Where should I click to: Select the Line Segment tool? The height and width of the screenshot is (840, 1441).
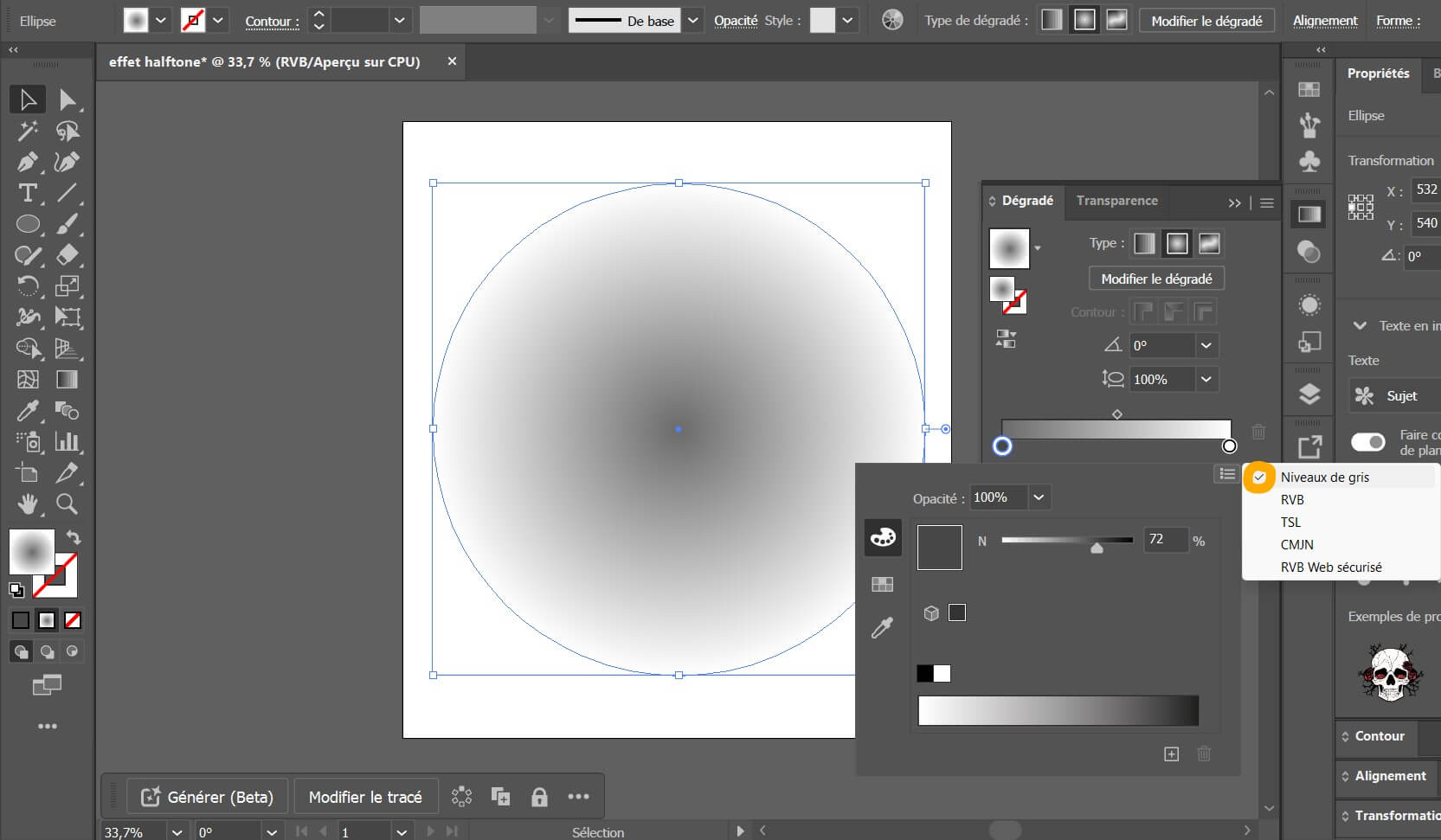(x=68, y=193)
